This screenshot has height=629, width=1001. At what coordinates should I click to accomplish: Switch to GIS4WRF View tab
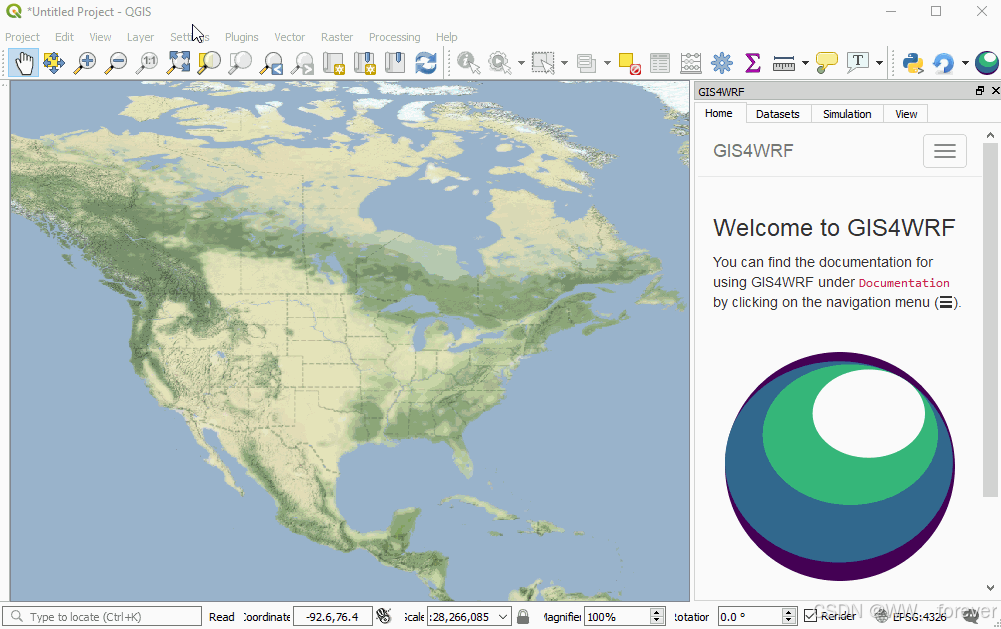(906, 114)
